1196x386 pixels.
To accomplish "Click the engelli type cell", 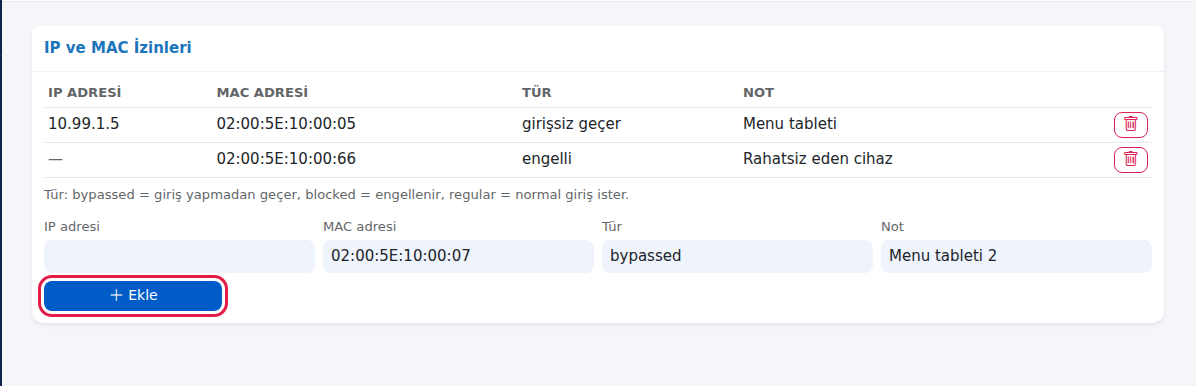I will click(x=547, y=159).
